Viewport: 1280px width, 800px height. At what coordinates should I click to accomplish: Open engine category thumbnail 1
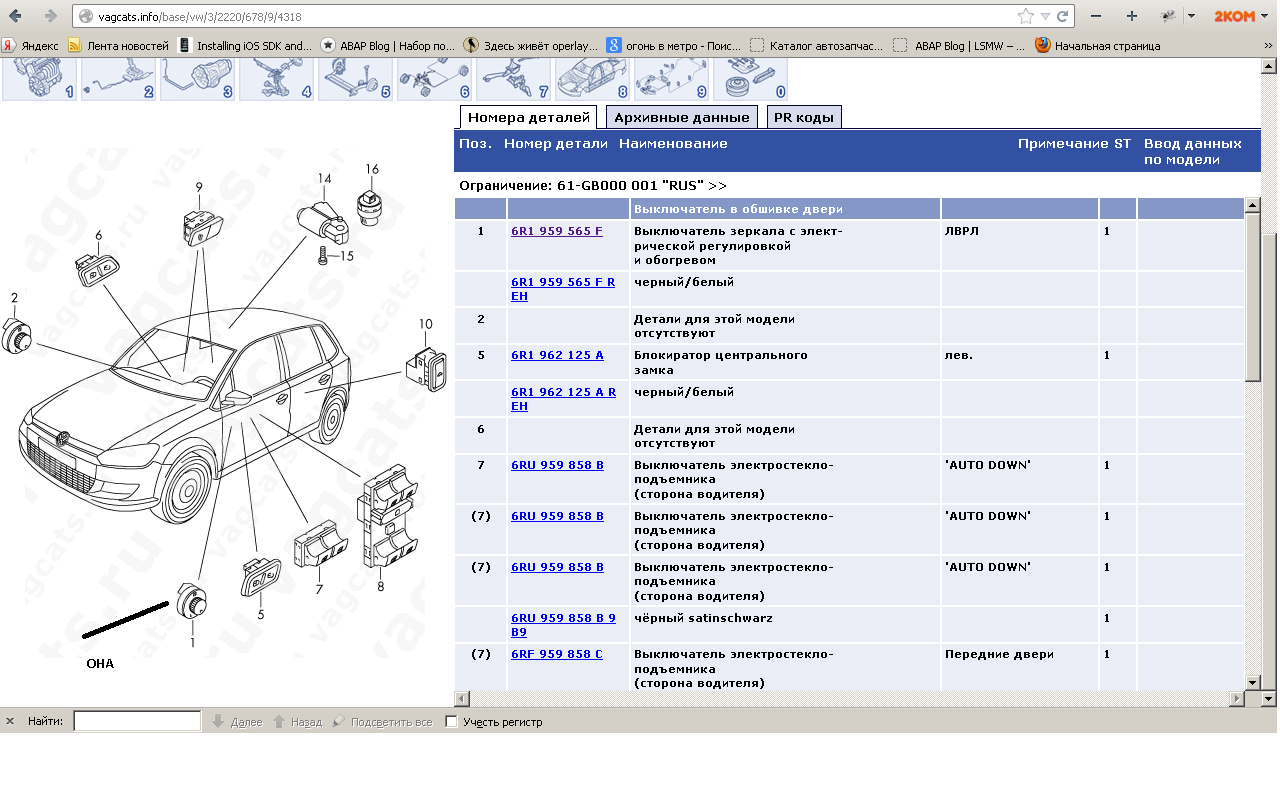tap(39, 79)
